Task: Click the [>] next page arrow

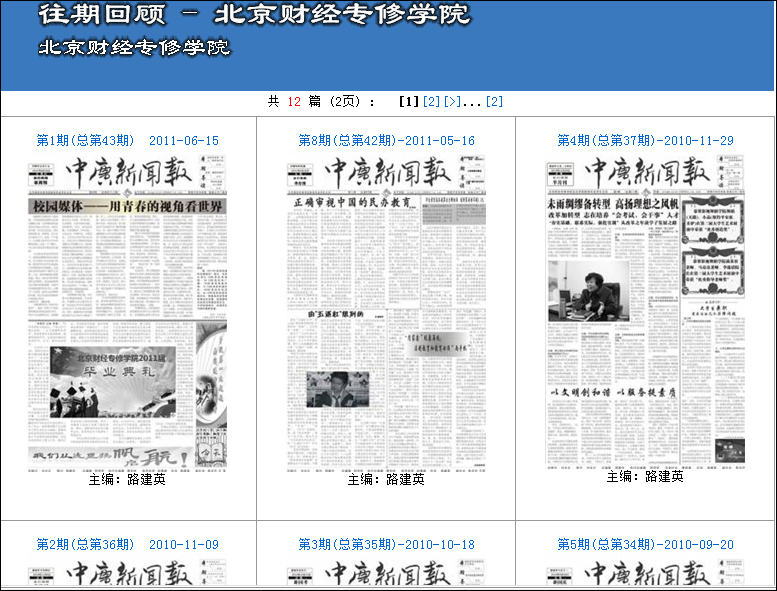Action: 452,102
